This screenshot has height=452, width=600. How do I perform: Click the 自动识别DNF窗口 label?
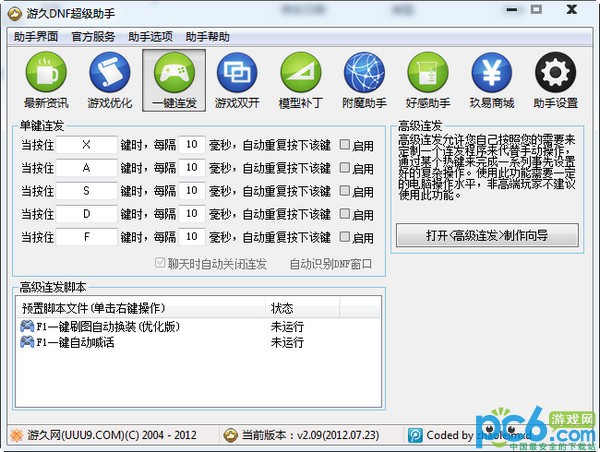pos(331,264)
